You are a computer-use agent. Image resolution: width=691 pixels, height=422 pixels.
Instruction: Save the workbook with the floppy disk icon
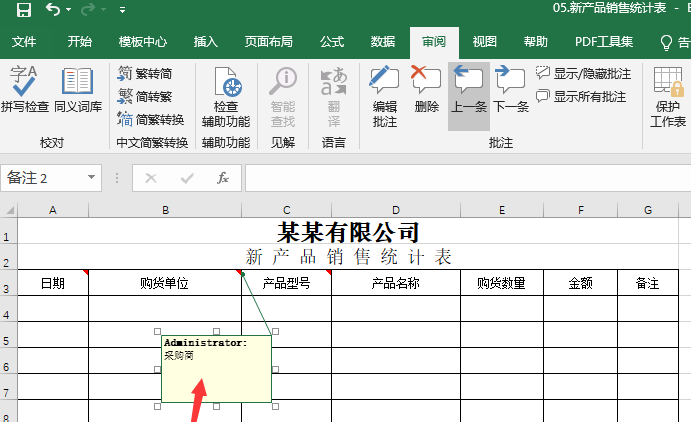(24, 10)
